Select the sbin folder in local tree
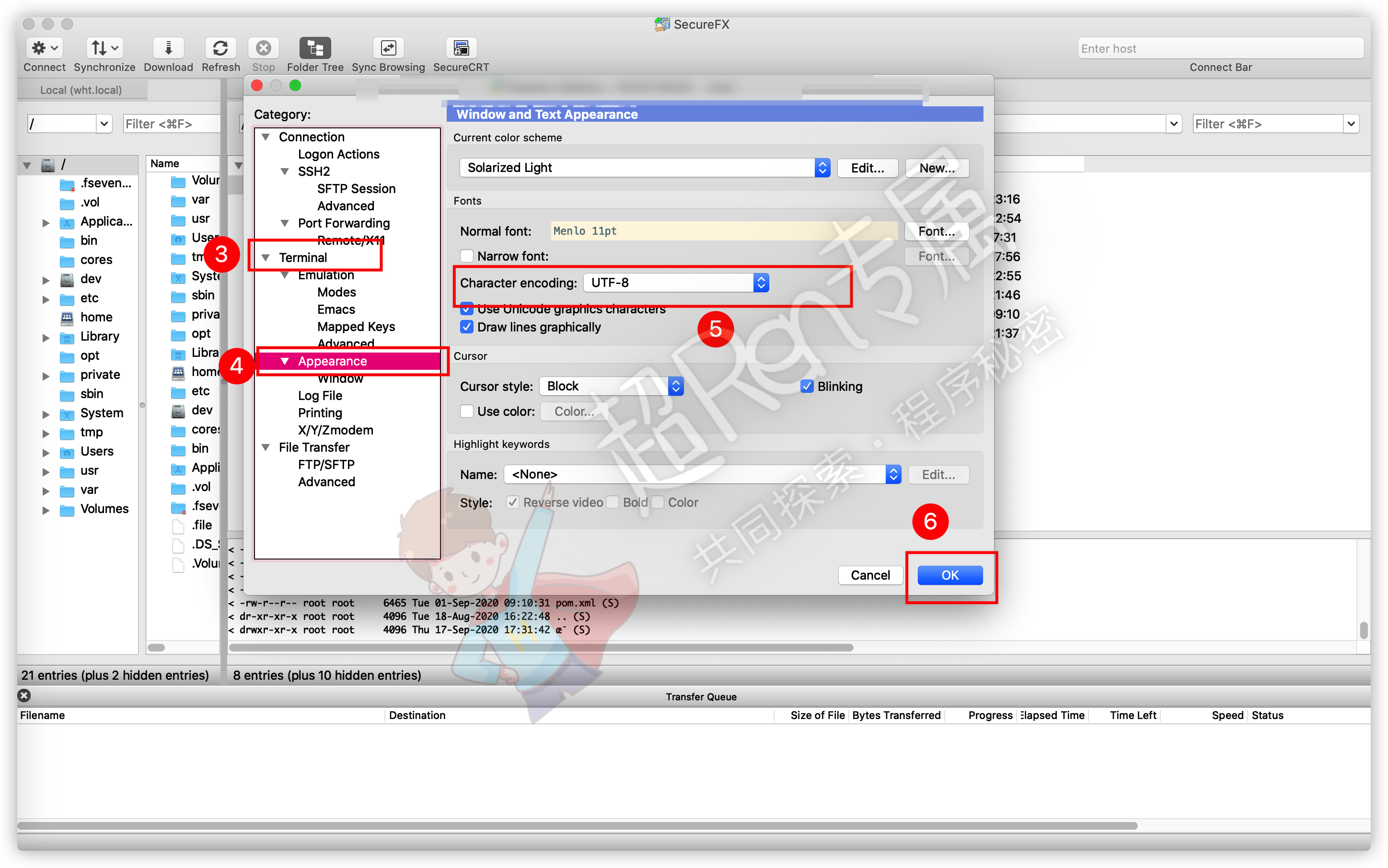The height and width of the screenshot is (868, 1388). [x=92, y=394]
